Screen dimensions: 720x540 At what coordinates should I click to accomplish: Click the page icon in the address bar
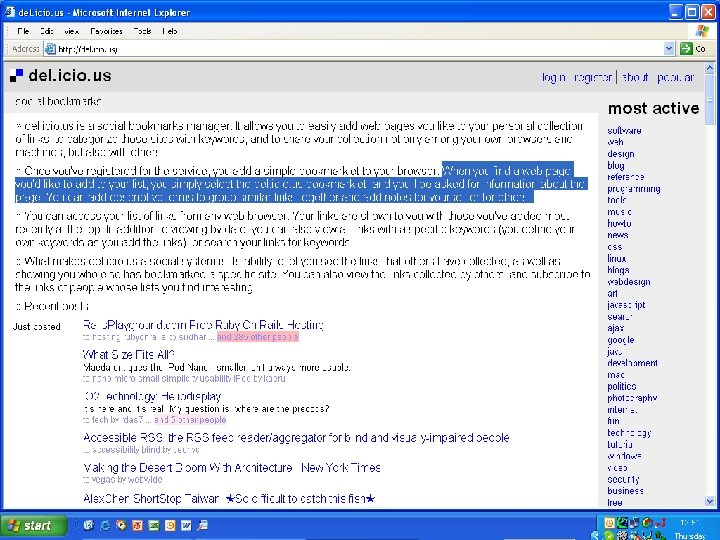click(50, 49)
